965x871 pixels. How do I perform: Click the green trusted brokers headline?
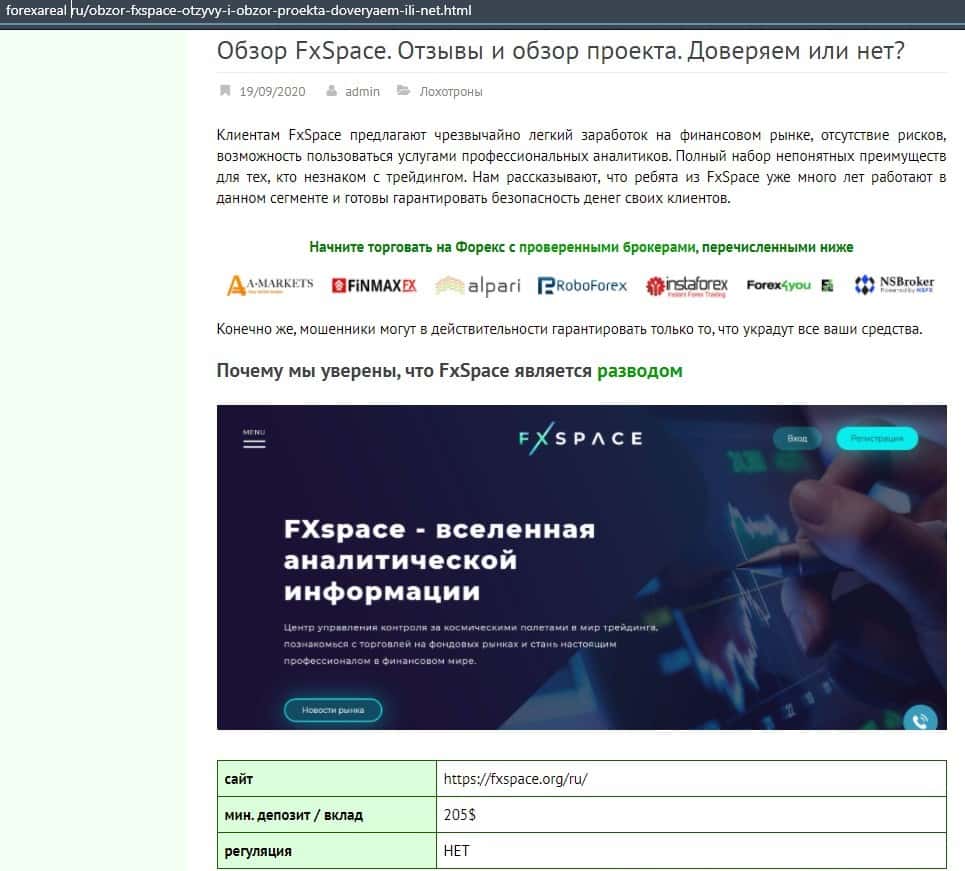(581, 247)
